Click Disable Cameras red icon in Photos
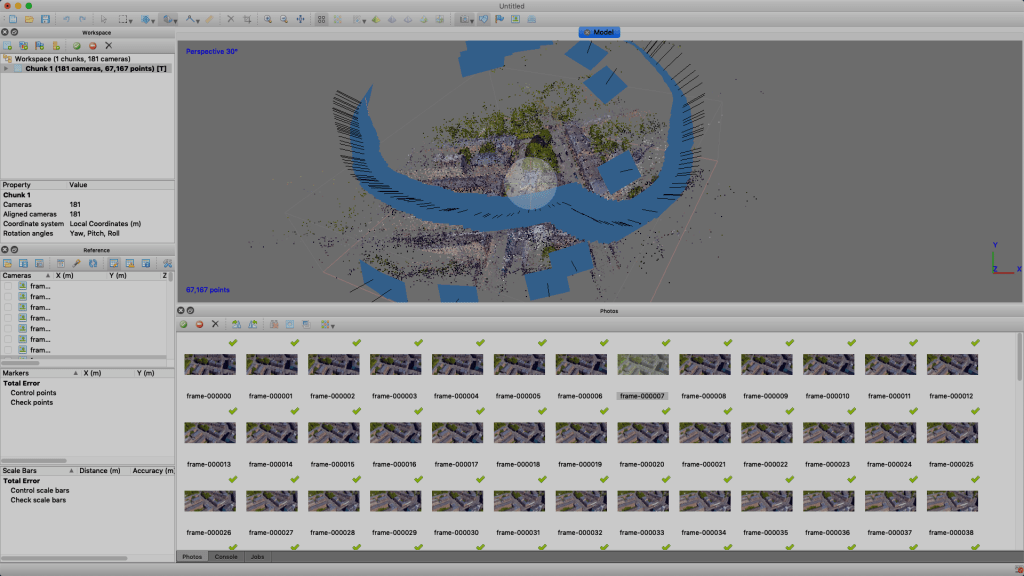This screenshot has height=576, width=1024. click(x=199, y=324)
